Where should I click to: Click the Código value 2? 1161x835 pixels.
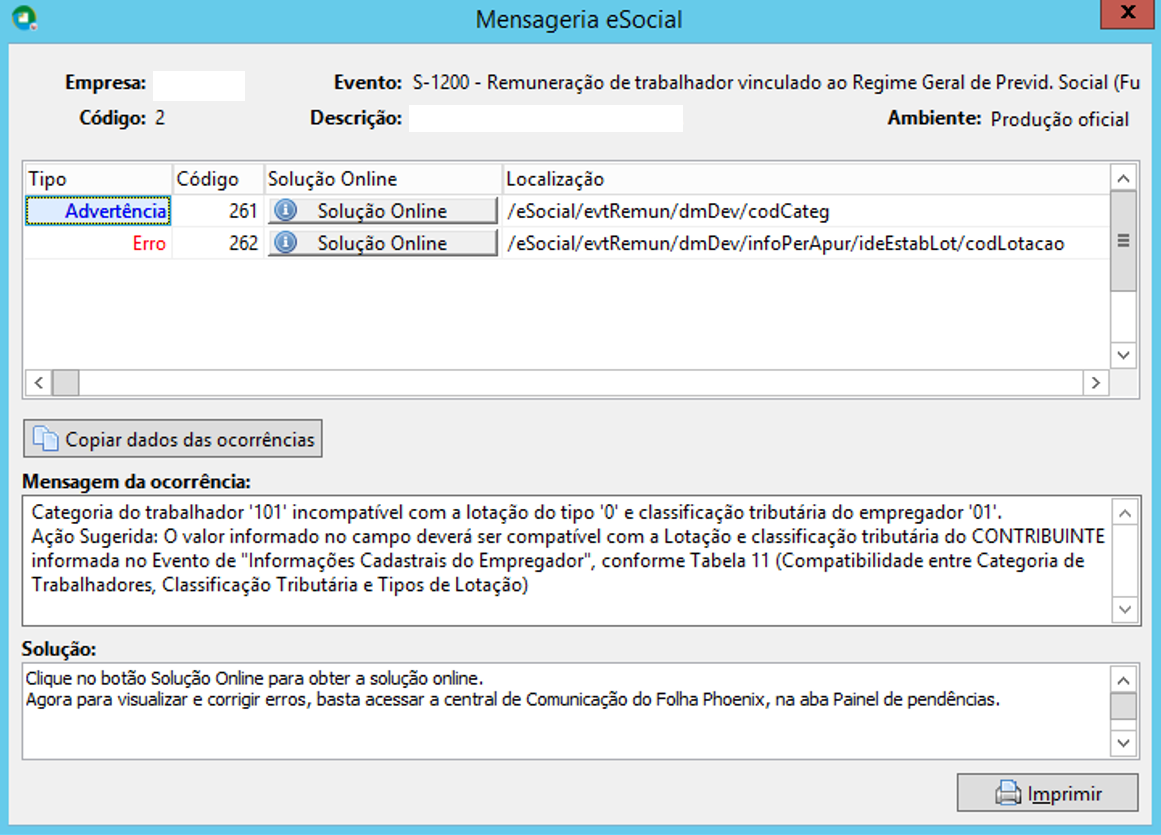160,118
